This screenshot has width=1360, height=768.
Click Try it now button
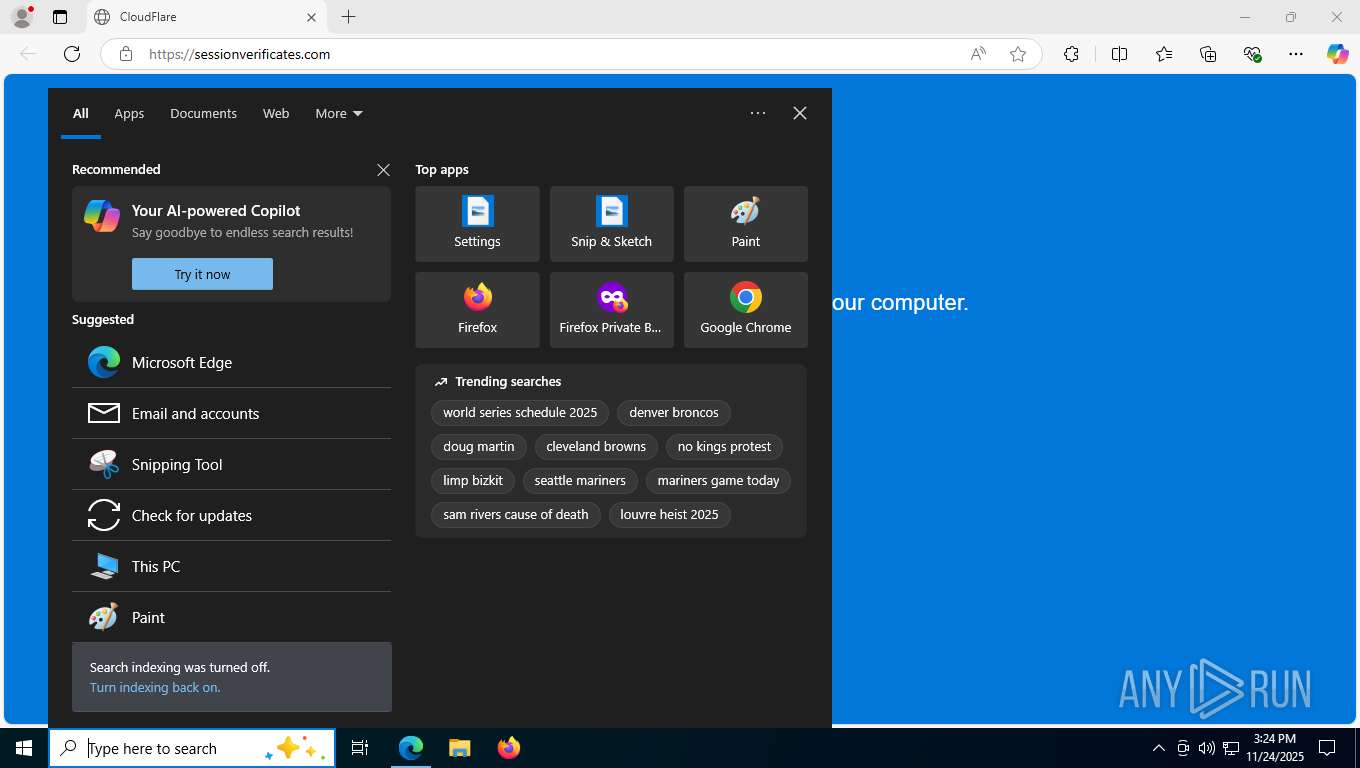pos(202,274)
